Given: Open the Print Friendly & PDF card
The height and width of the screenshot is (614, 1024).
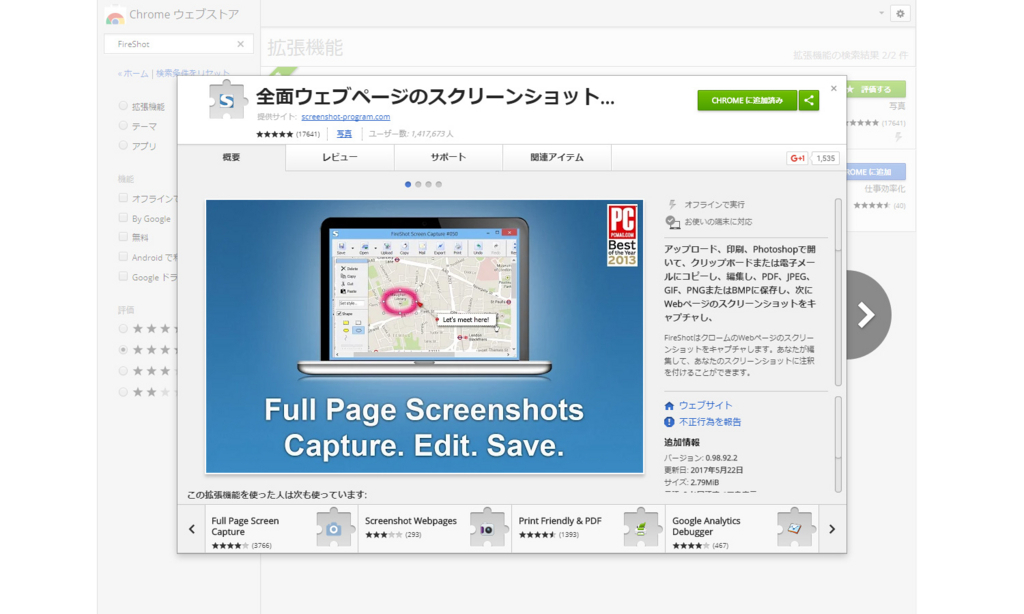Looking at the screenshot, I should click(x=588, y=528).
